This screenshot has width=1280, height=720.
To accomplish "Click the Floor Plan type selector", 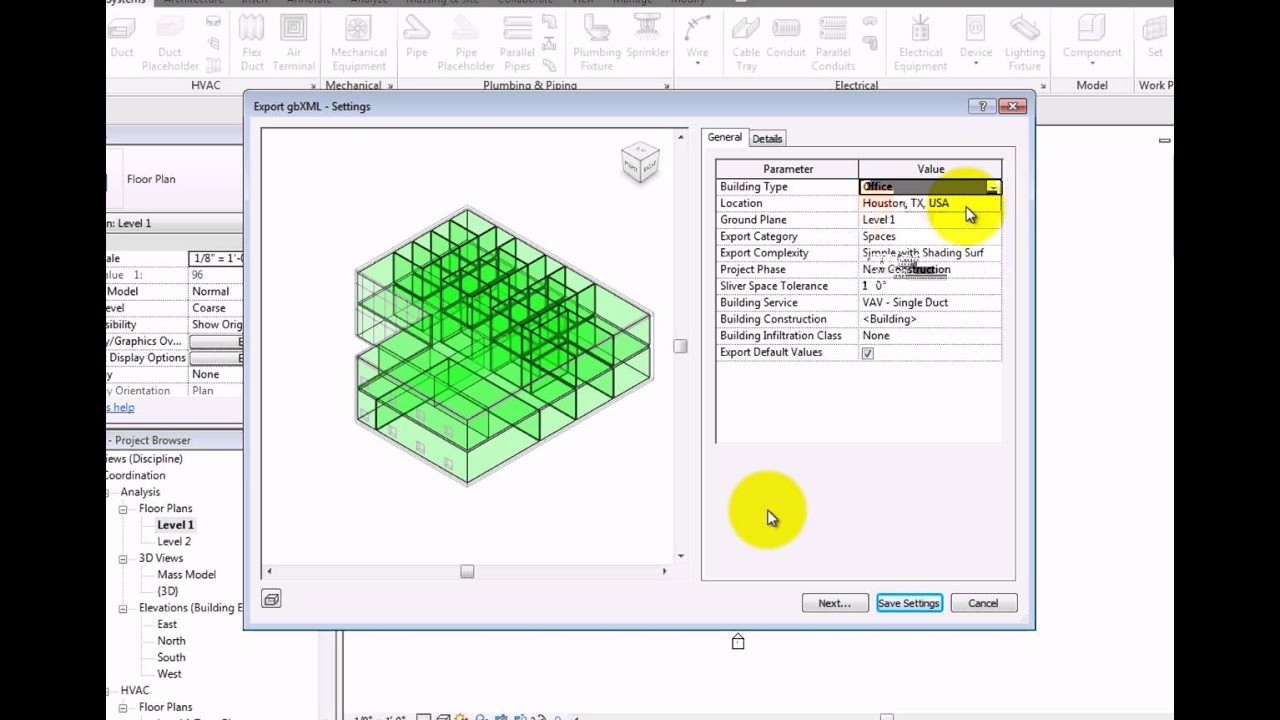I will [175, 179].
